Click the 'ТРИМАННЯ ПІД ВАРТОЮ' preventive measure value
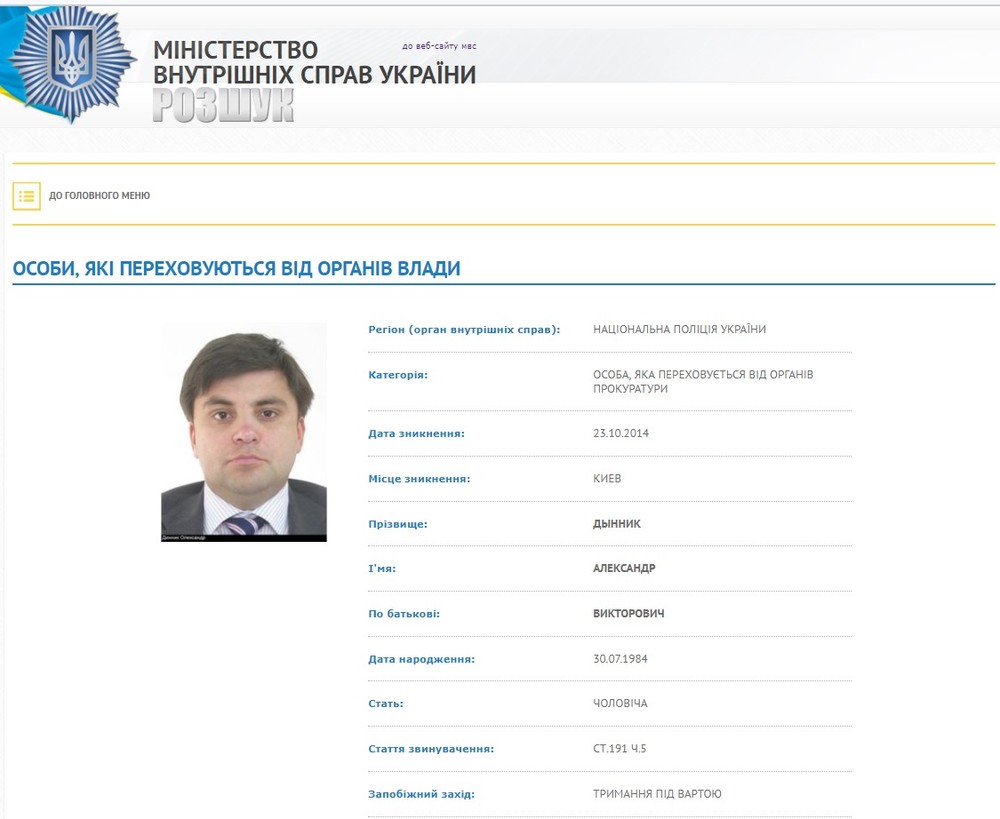Viewport: 1000px width, 819px height. tap(658, 794)
